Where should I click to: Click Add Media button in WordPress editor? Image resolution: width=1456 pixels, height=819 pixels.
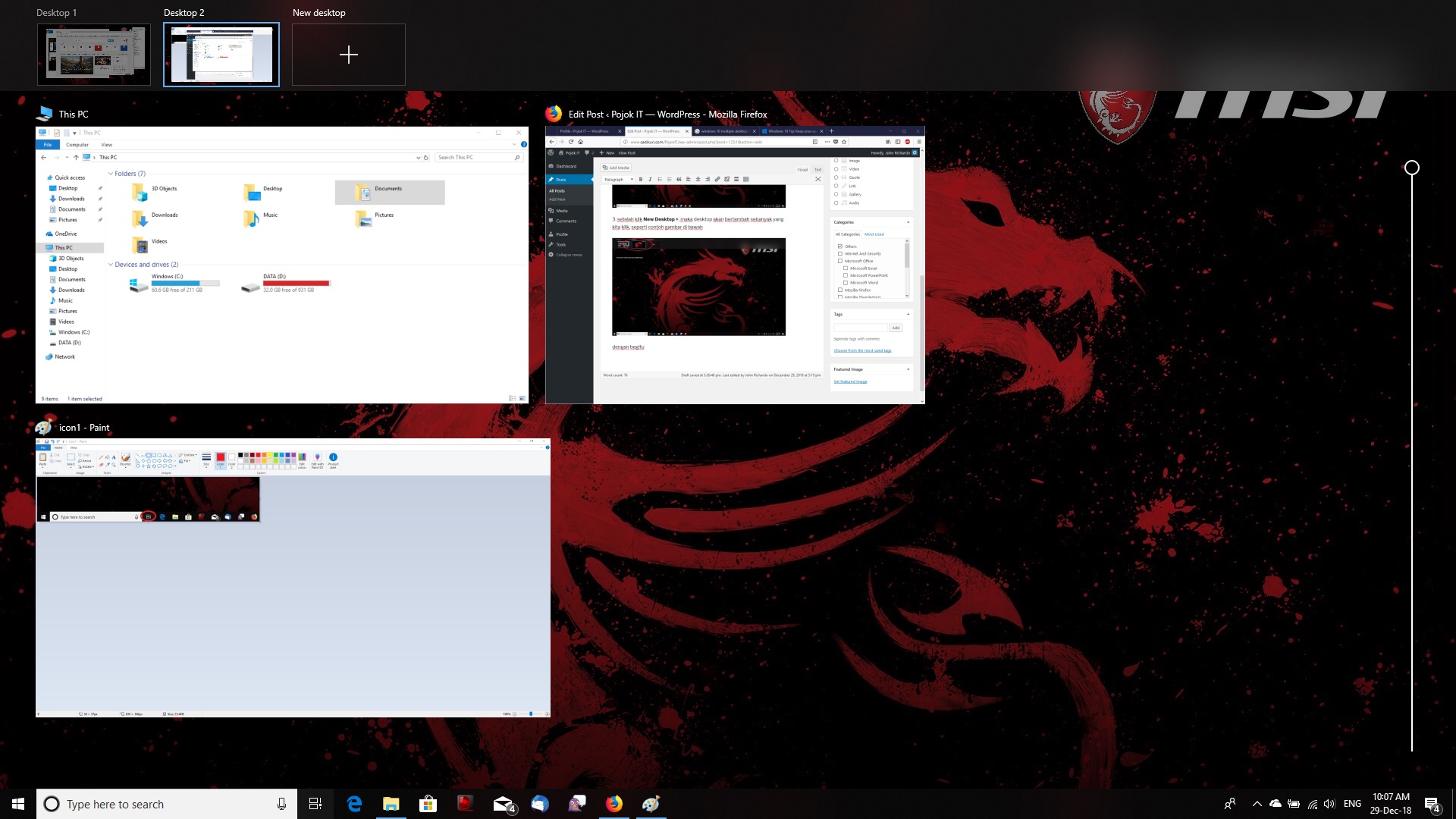tap(616, 168)
